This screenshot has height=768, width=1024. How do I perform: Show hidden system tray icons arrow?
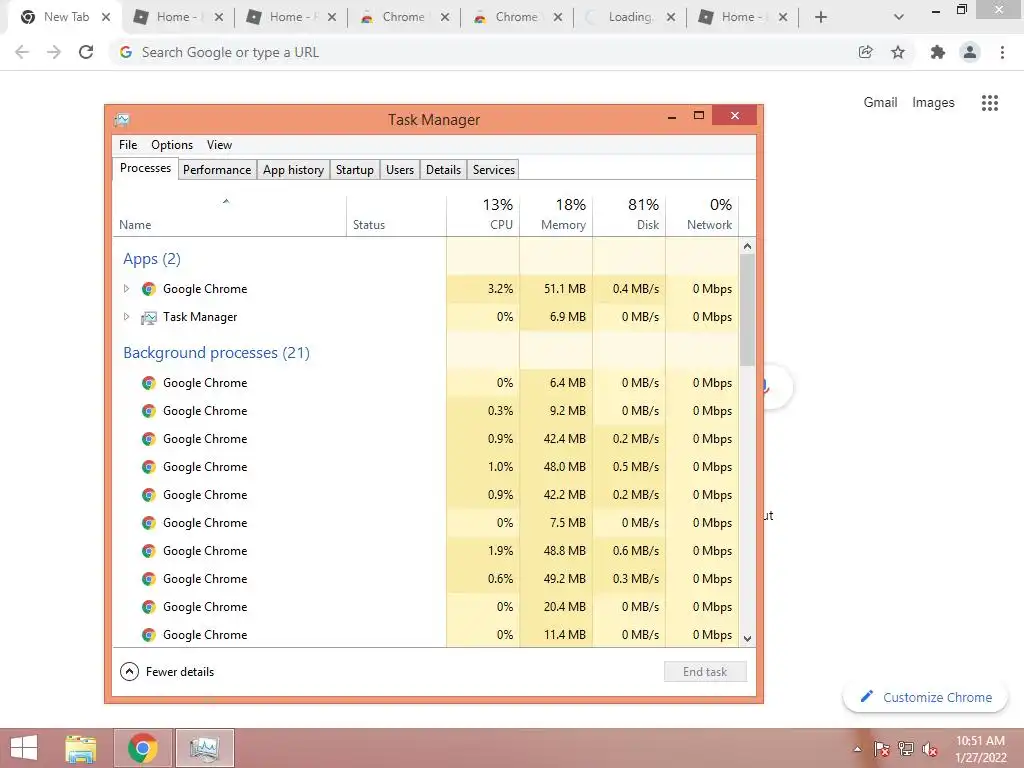[x=857, y=749]
